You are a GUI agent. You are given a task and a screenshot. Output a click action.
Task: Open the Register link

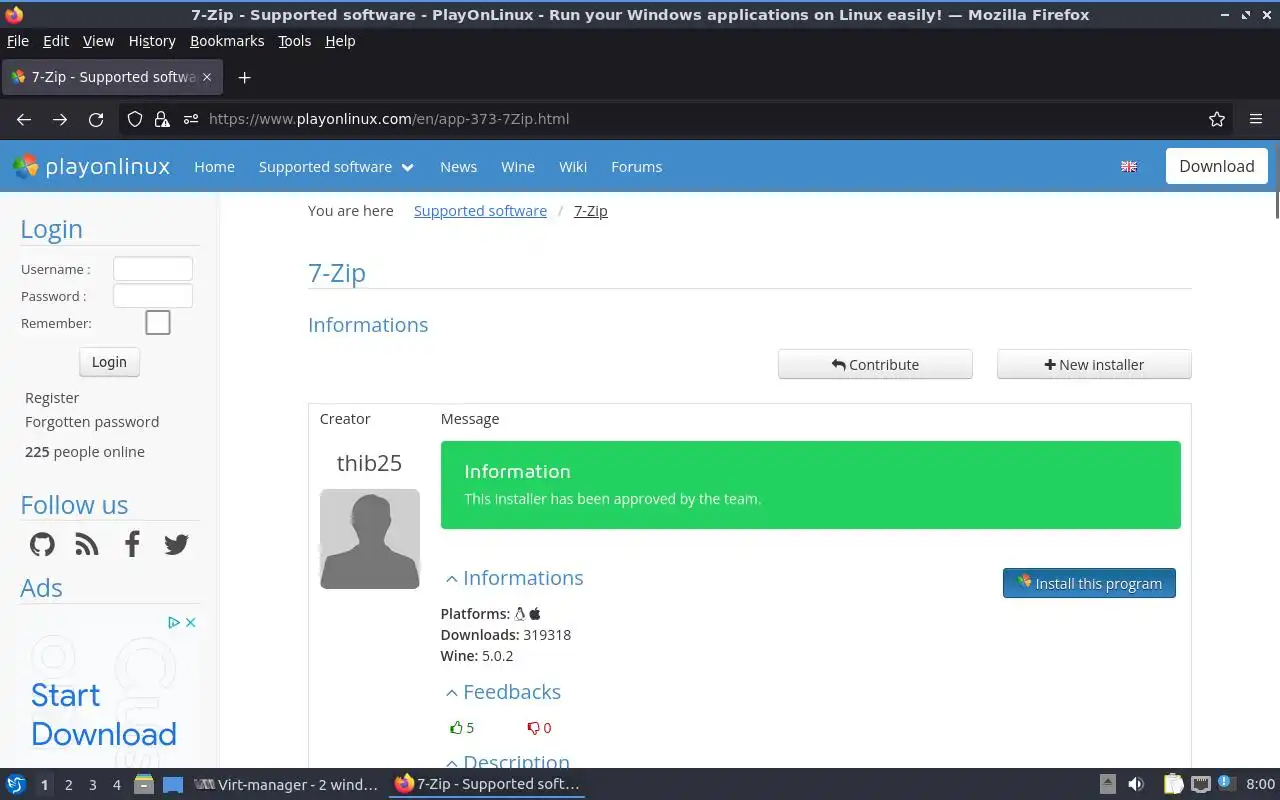tap(52, 398)
